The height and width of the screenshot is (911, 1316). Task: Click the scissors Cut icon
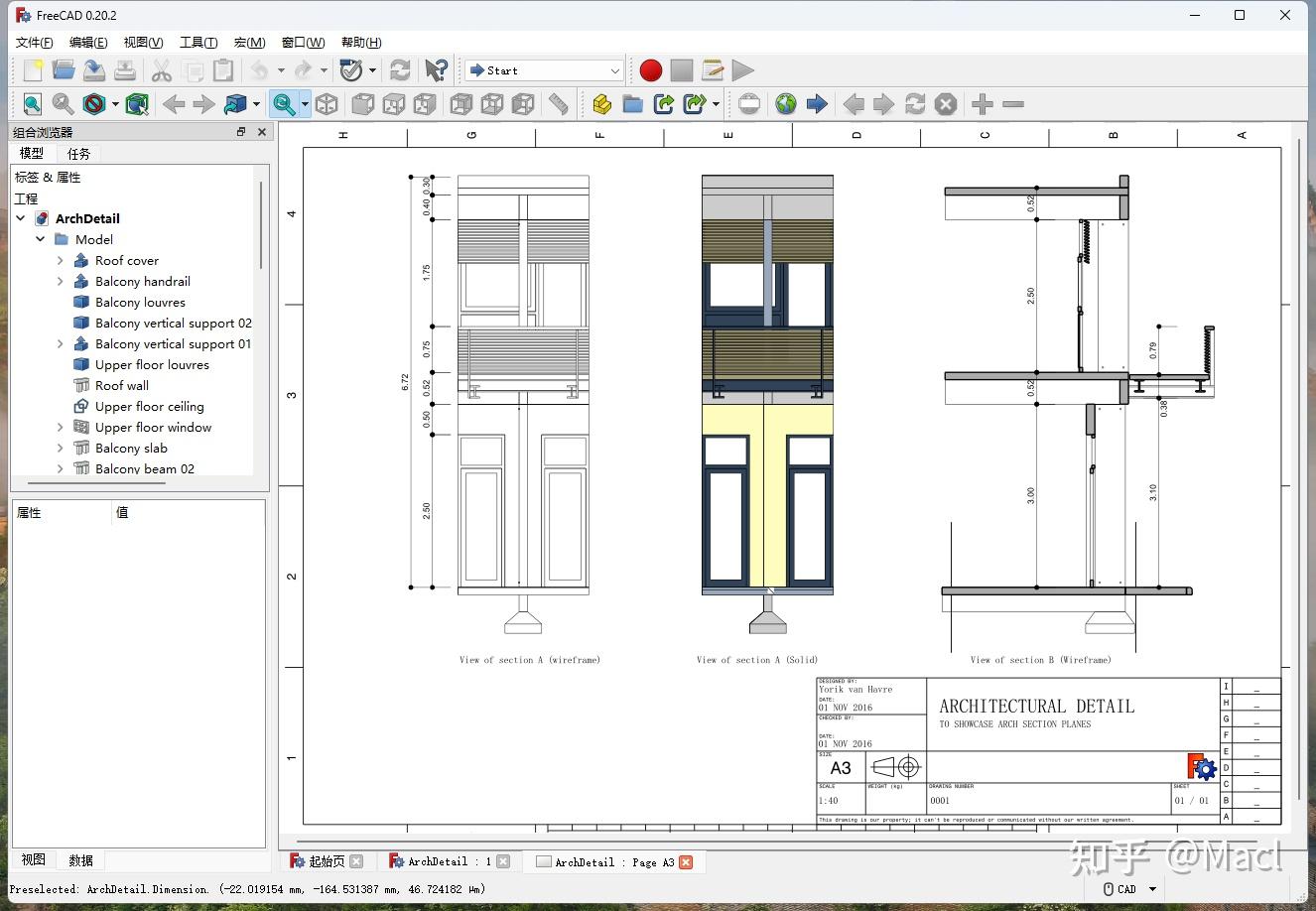pyautogui.click(x=162, y=70)
